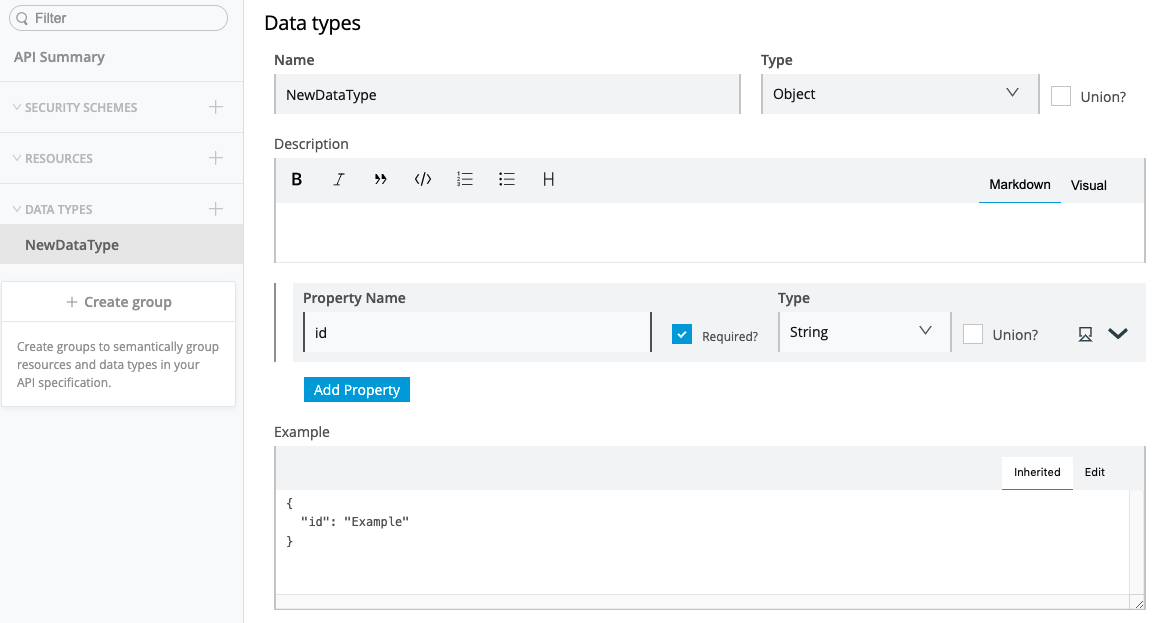Click the Add Property button

(357, 390)
